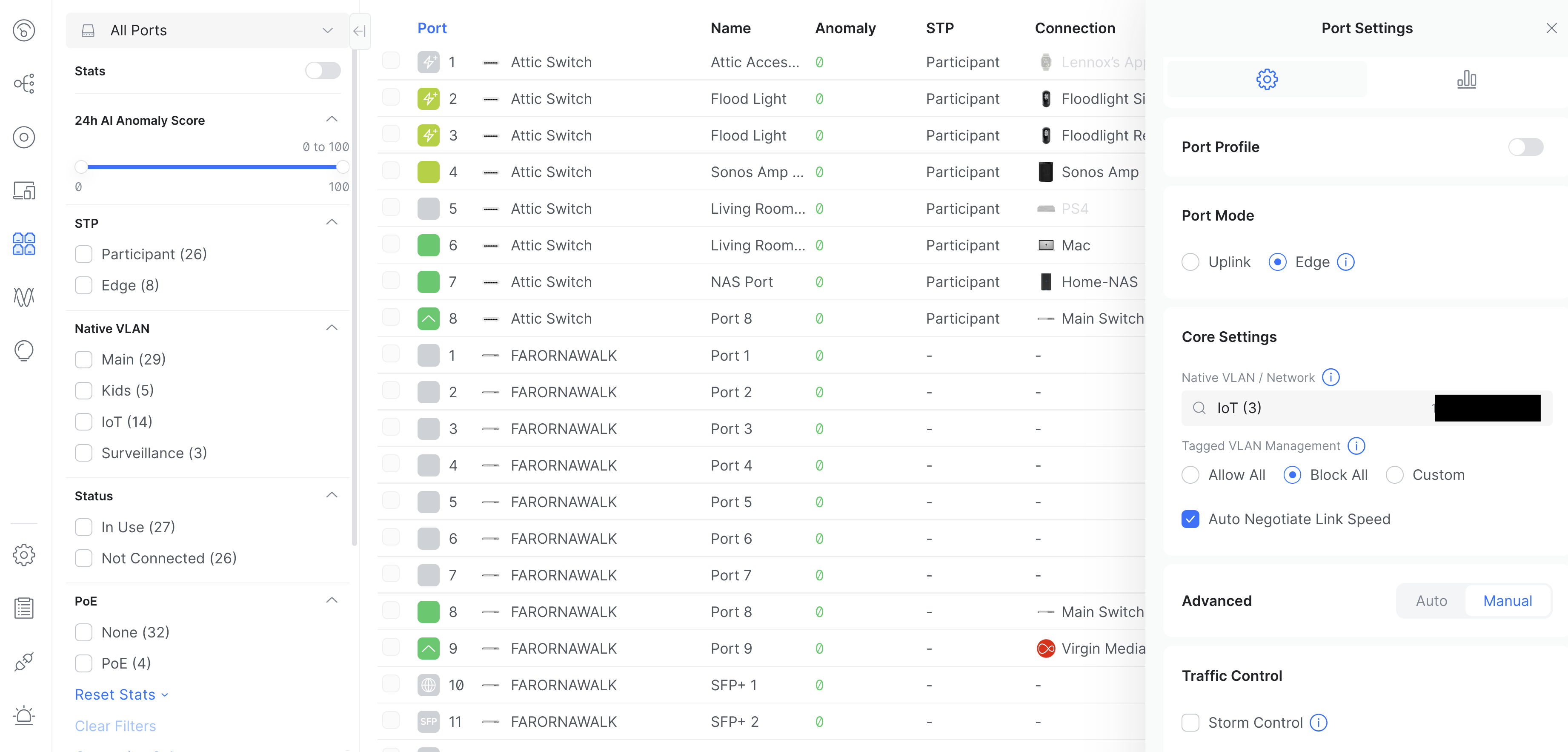Open the UniFi Devices icon
The height and width of the screenshot is (752, 1568).
click(24, 137)
